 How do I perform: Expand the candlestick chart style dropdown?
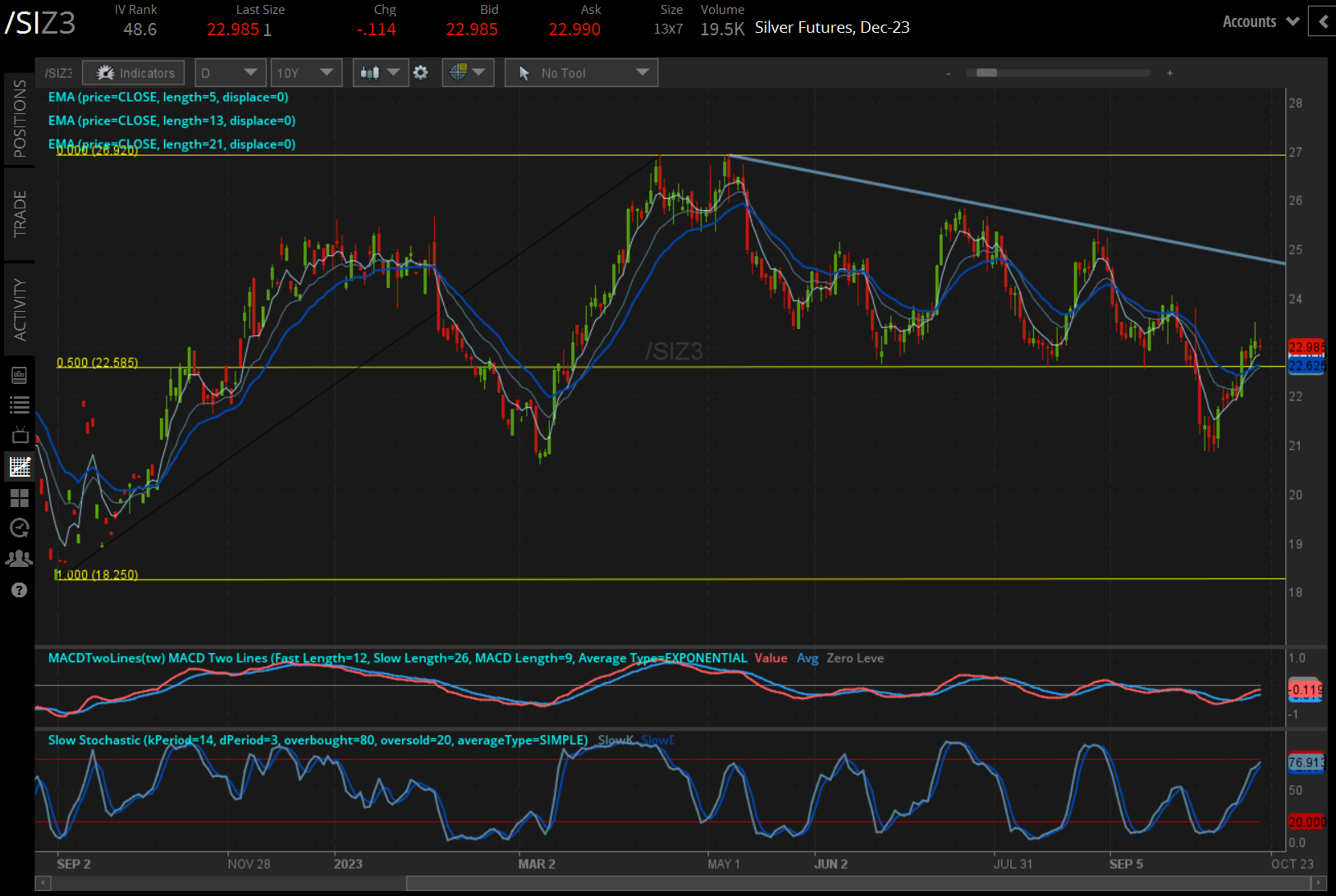[380, 72]
